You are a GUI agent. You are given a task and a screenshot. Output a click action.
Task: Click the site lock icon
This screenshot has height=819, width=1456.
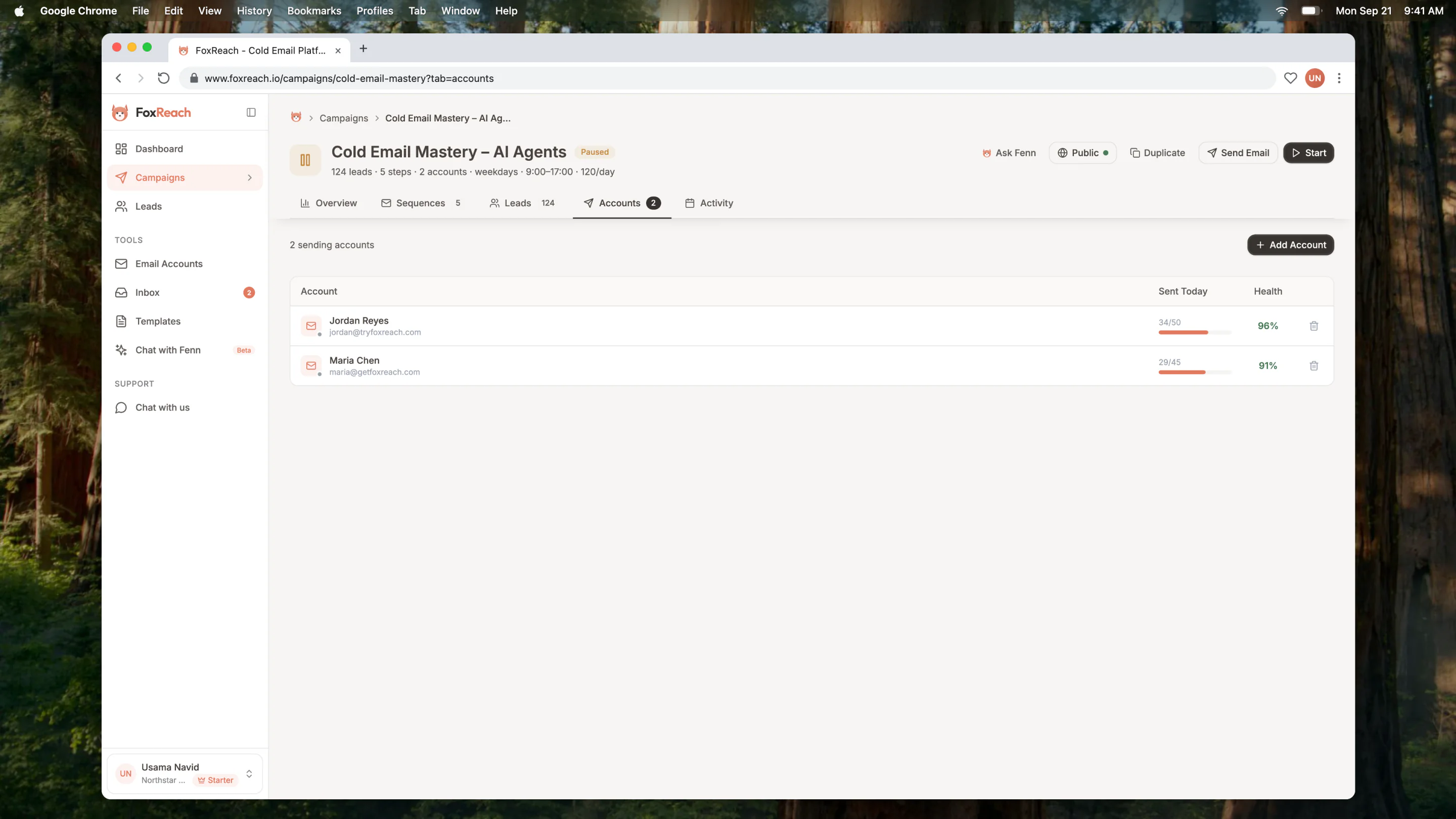coord(194,78)
